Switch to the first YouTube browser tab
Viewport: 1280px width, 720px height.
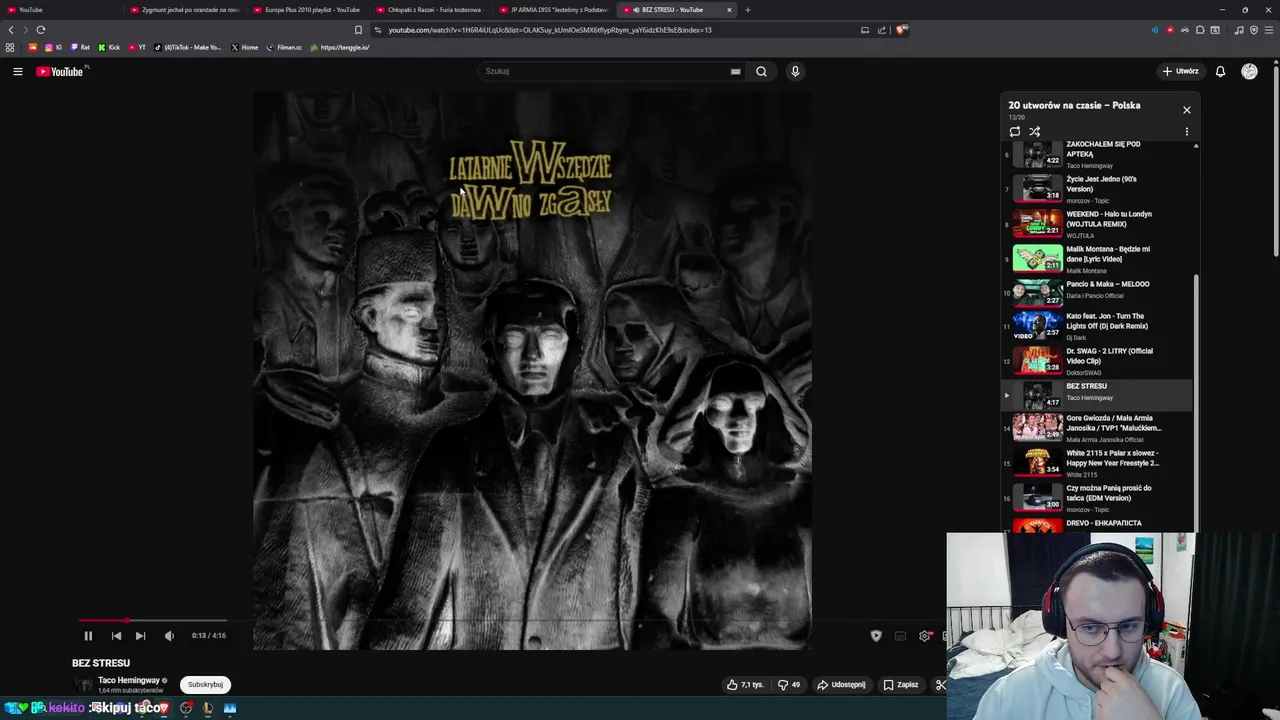60,10
